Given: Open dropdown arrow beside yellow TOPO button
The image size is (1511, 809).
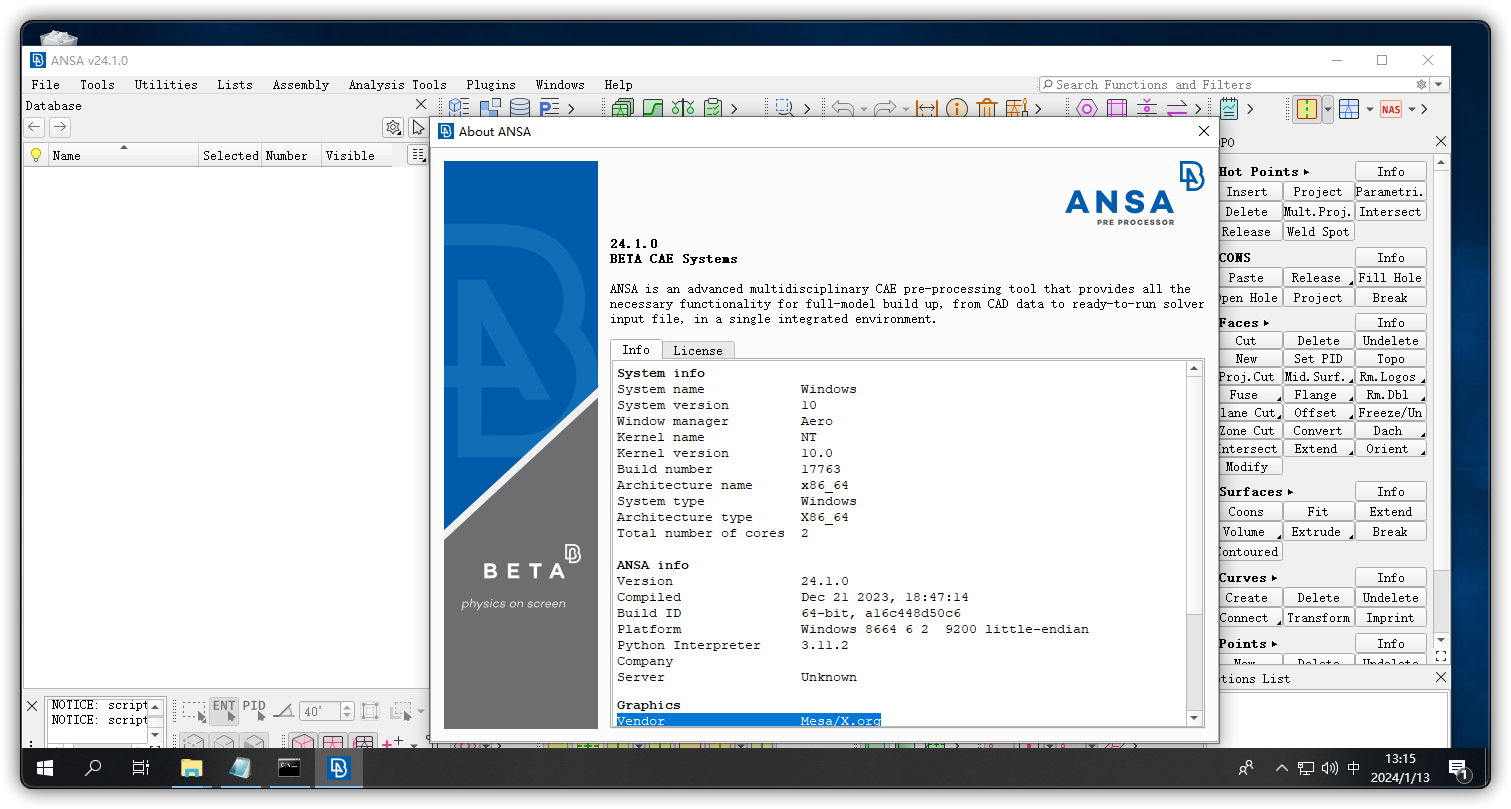Looking at the screenshot, I should click(x=1328, y=109).
